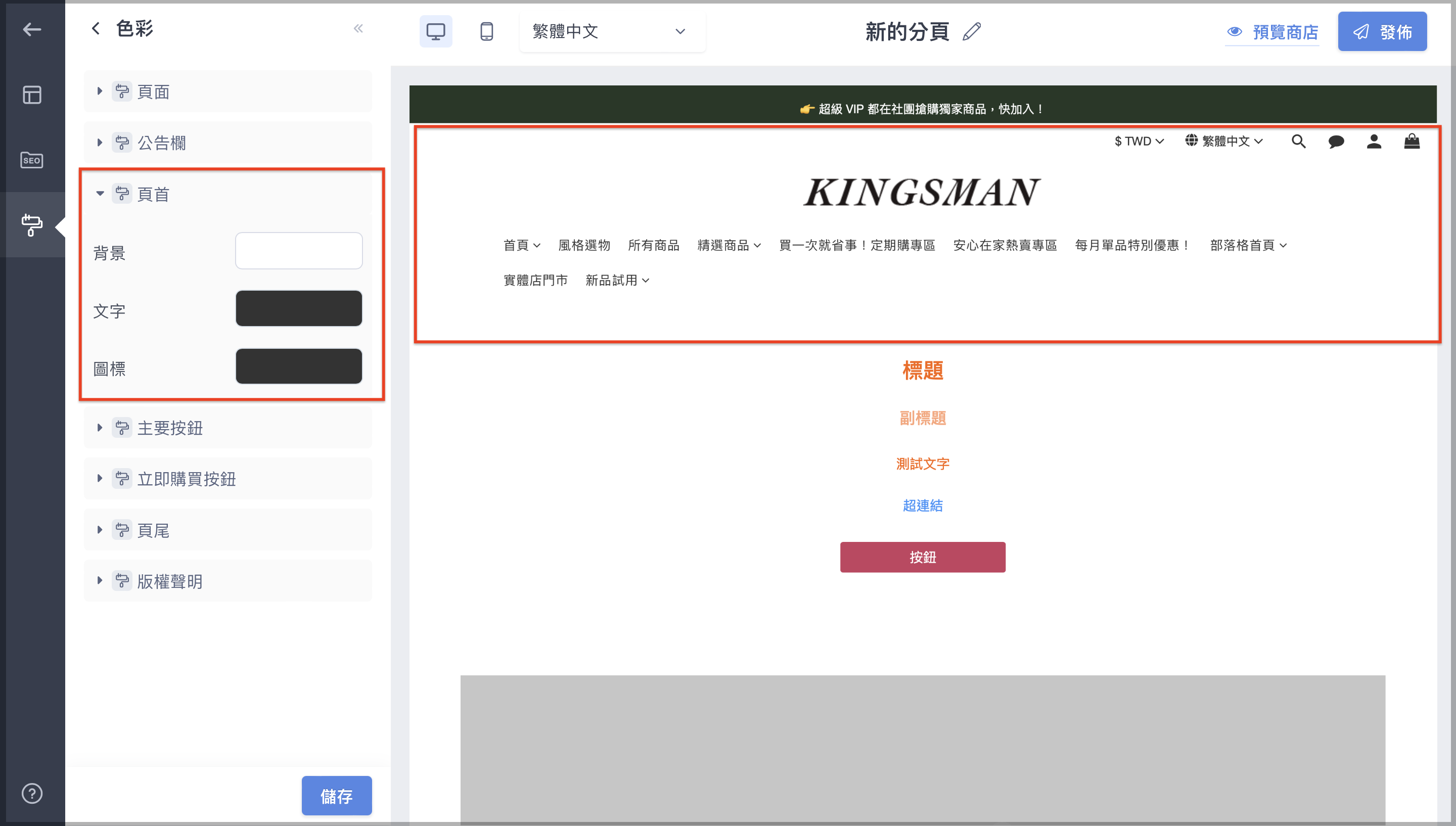
Task: Open the 精選商品 navigation menu
Action: click(x=729, y=245)
